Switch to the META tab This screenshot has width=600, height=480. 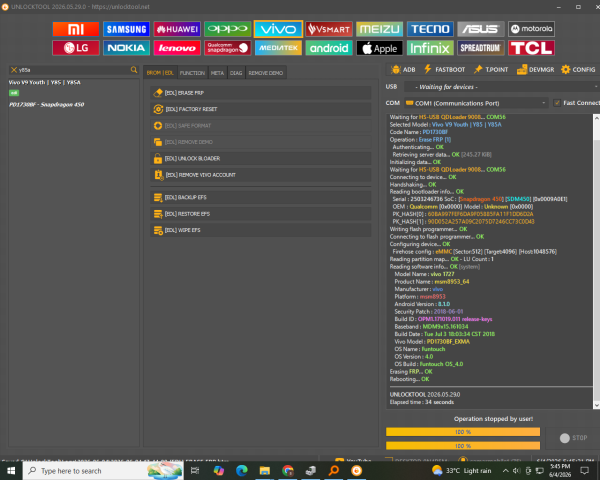click(x=217, y=73)
